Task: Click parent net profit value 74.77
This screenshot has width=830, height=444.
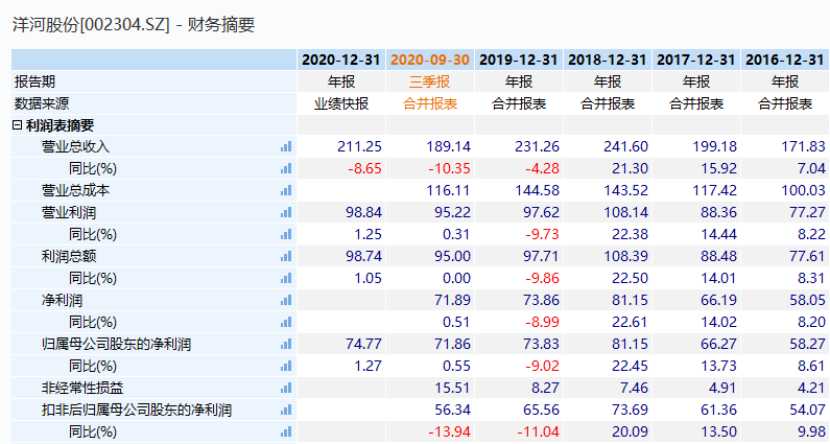Action: 364,345
